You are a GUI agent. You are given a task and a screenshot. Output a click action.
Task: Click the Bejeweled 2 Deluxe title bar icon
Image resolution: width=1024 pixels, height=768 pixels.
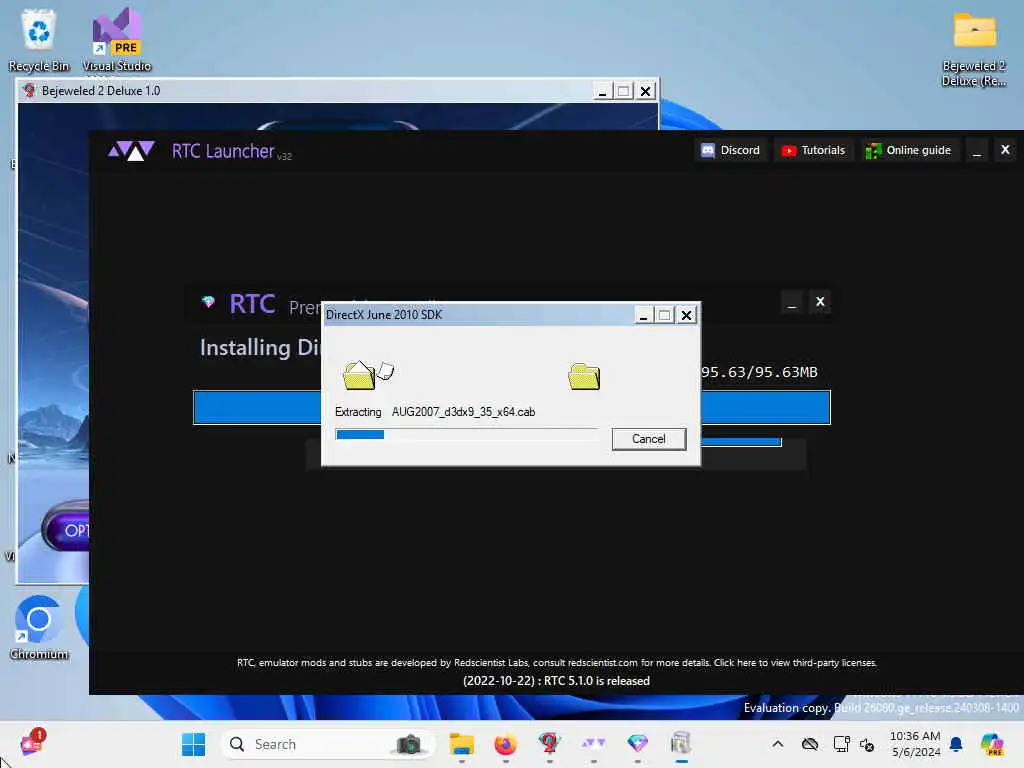29,91
